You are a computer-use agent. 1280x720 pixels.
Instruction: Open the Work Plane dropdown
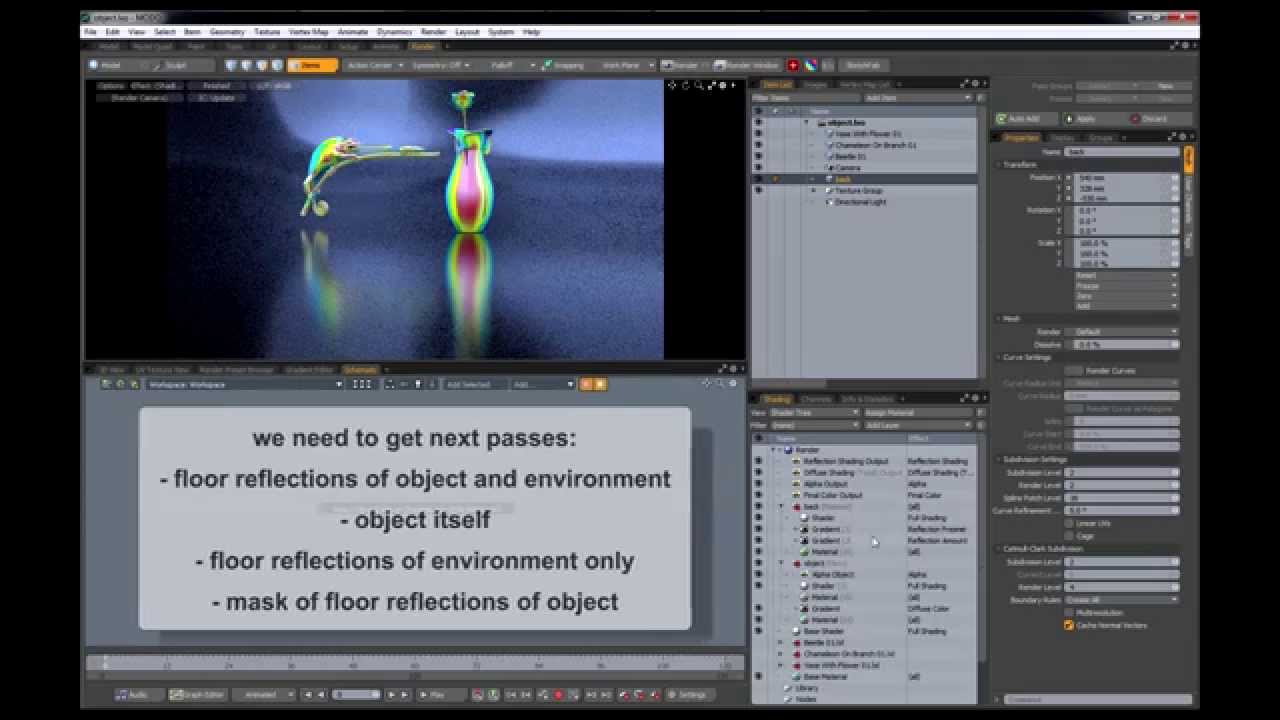coord(626,65)
